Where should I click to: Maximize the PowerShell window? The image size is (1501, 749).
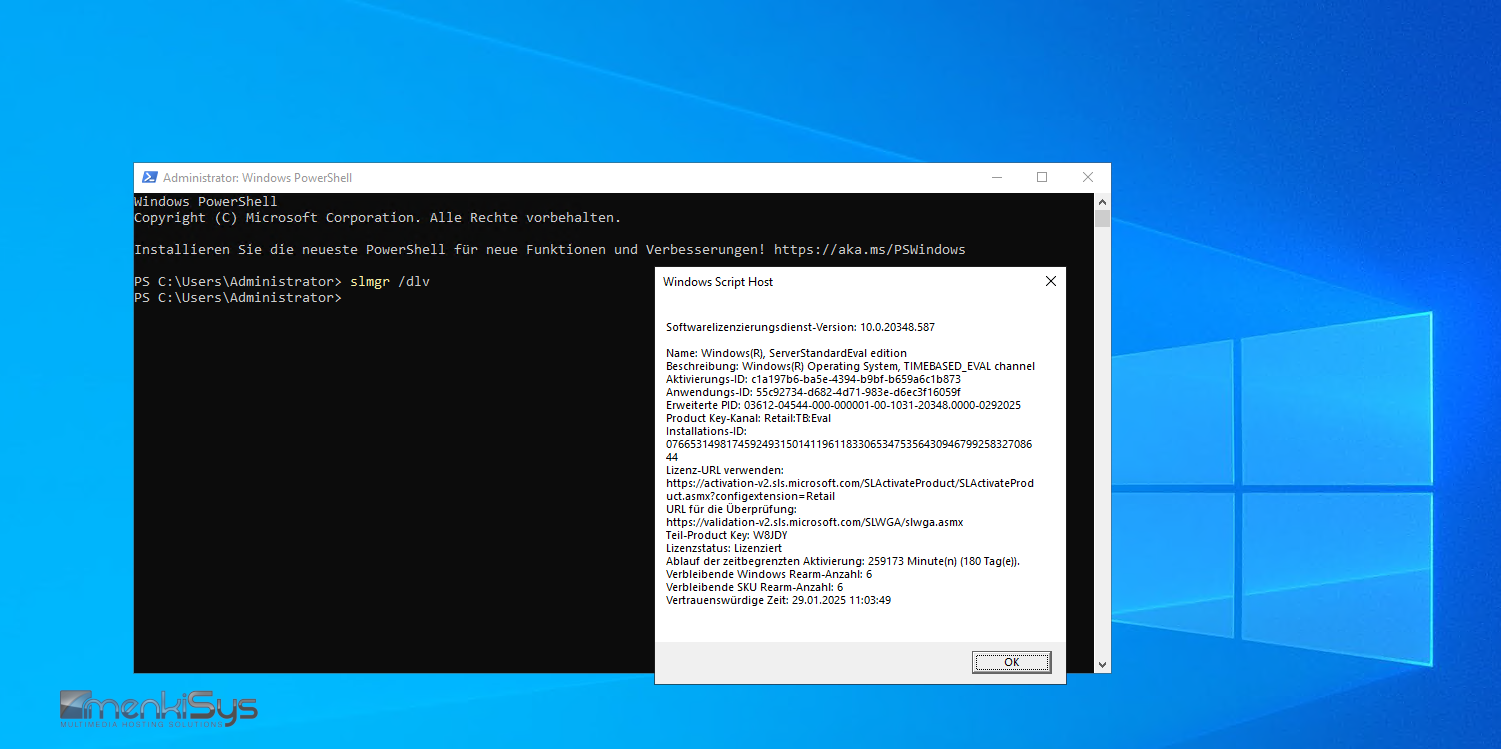pos(1042,177)
